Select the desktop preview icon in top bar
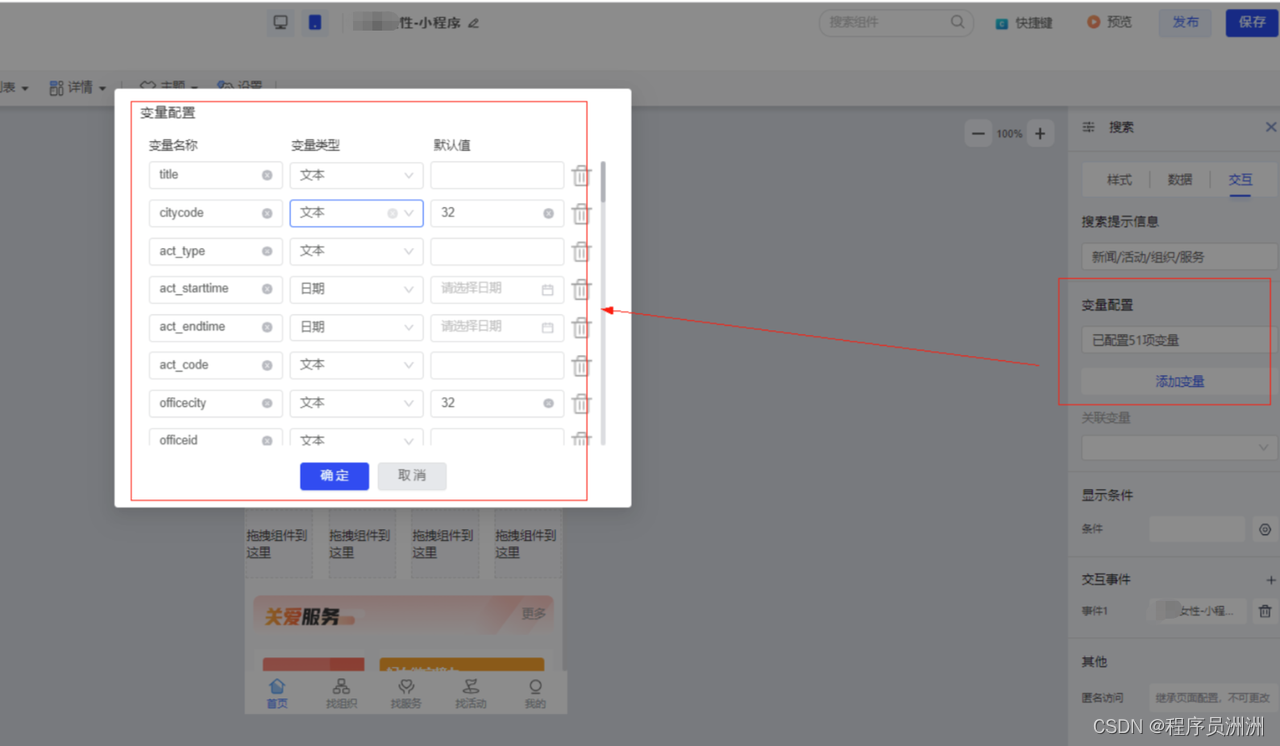Screen dimensions: 1280x746 coord(280,21)
